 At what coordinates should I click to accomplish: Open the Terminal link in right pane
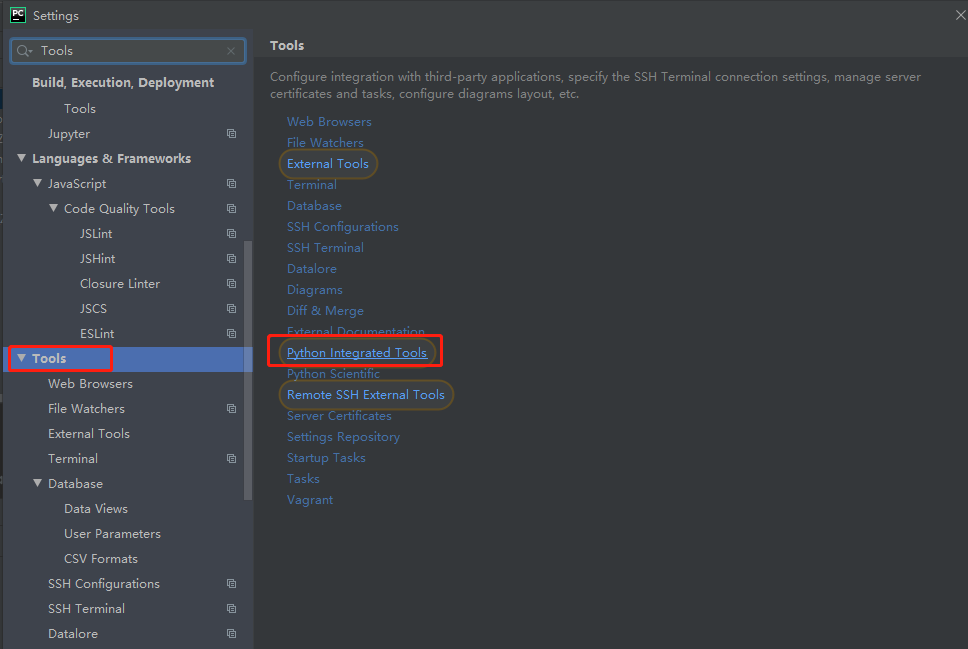[x=312, y=185]
